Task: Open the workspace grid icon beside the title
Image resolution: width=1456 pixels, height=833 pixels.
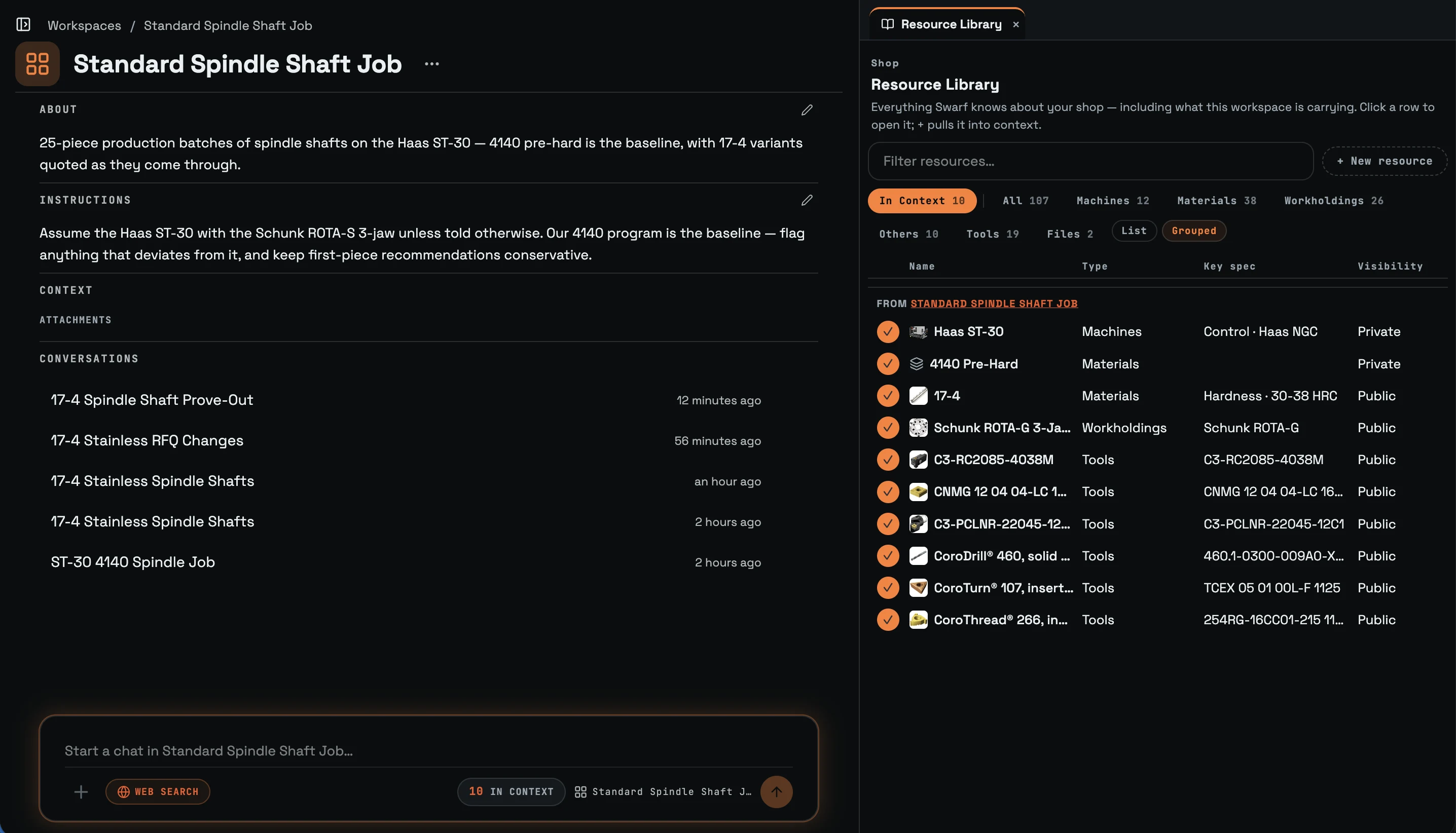Action: [x=37, y=63]
